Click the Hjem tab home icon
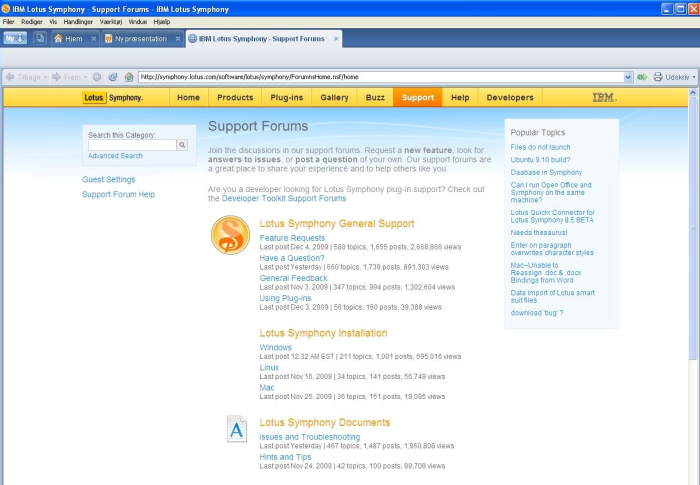The width and height of the screenshot is (700, 485). [58, 39]
